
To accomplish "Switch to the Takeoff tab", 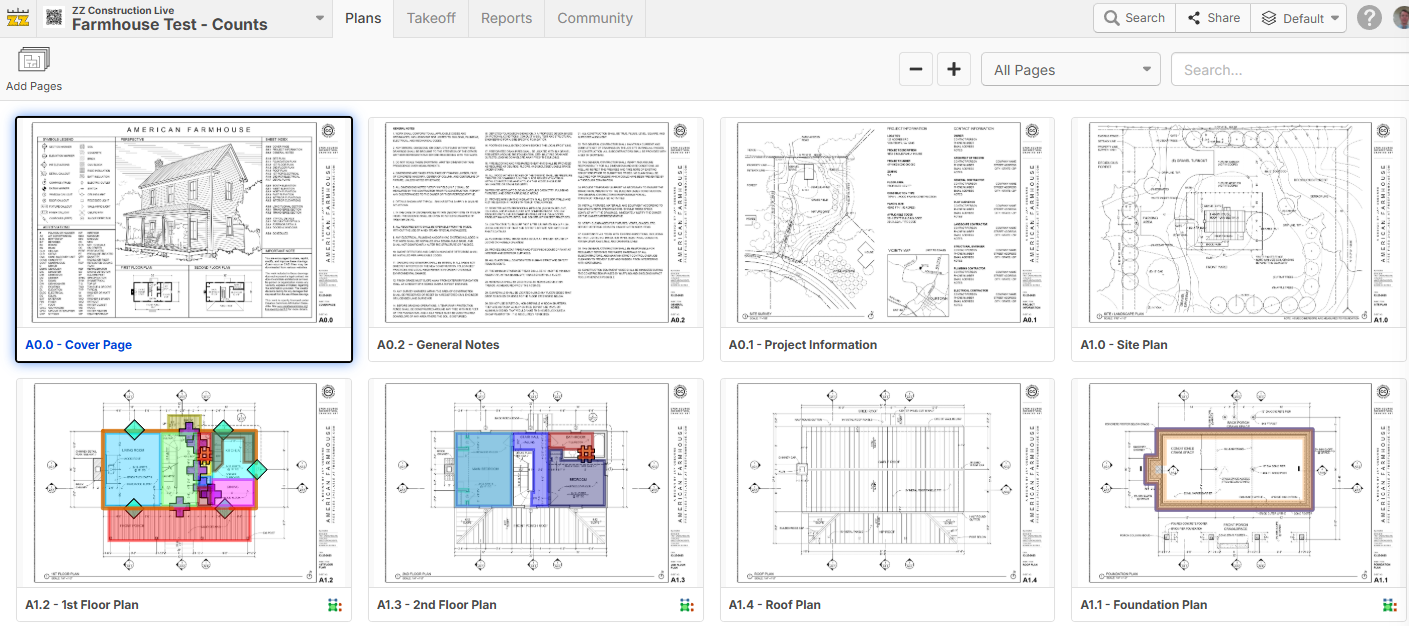I will pyautogui.click(x=431, y=18).
